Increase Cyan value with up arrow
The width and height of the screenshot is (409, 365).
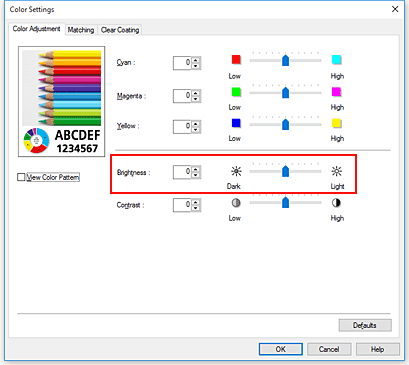[x=196, y=60]
